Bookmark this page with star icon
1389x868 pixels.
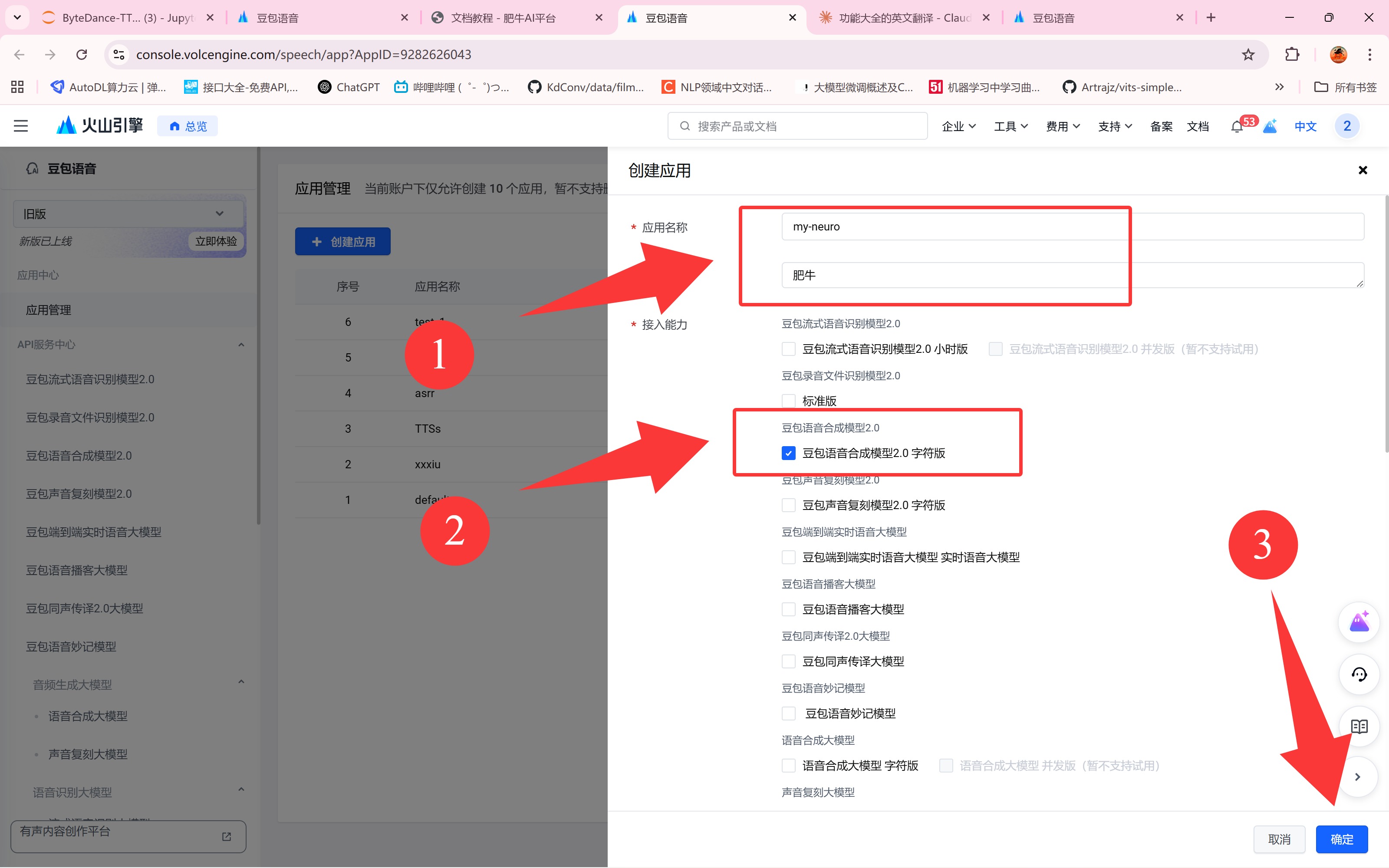point(1248,55)
